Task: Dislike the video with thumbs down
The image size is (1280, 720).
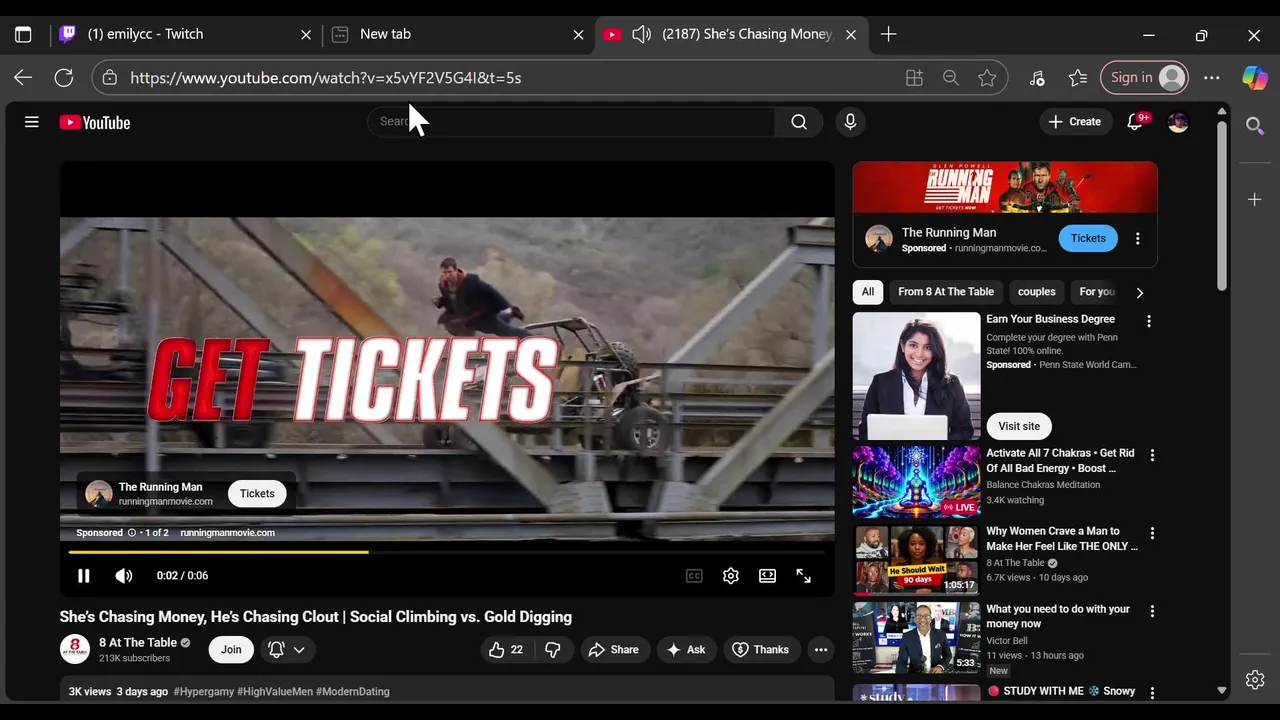Action: [552, 650]
